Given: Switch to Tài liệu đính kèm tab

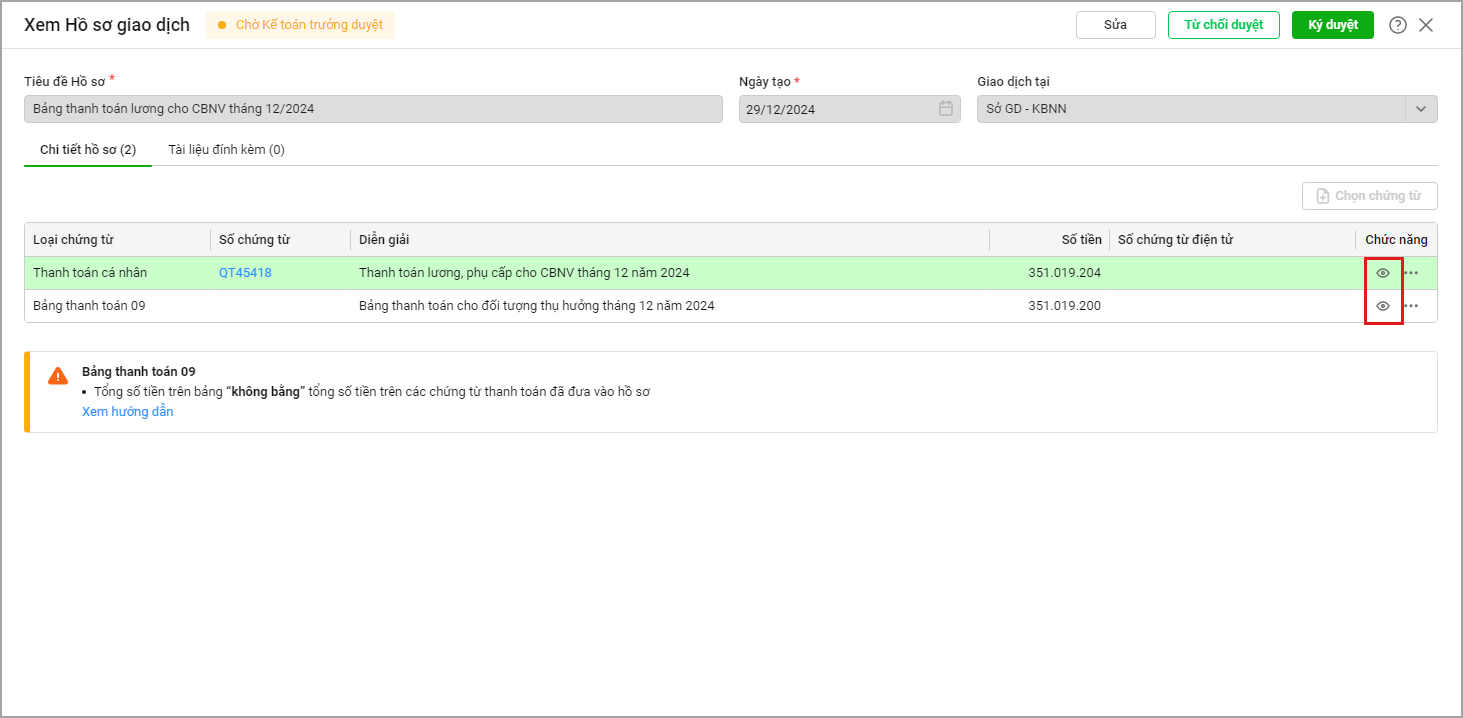Looking at the screenshot, I should [226, 150].
